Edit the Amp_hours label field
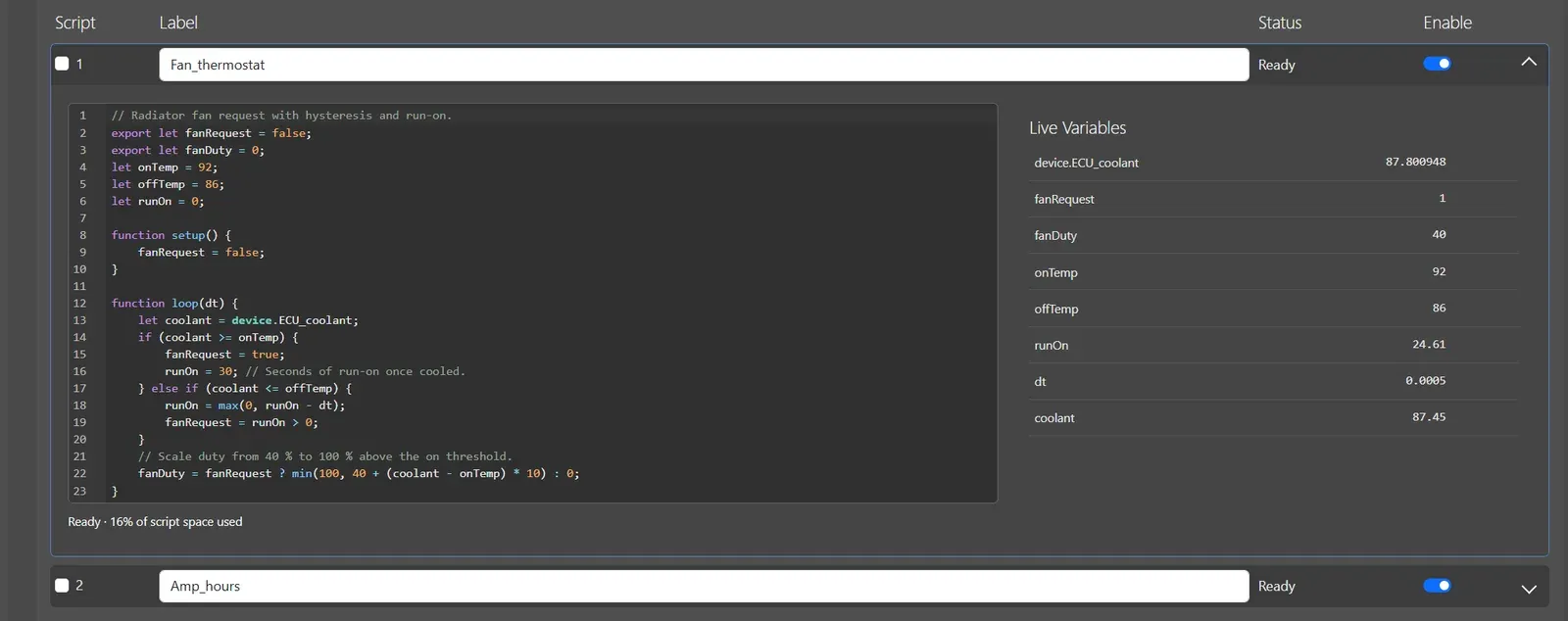 (x=704, y=586)
